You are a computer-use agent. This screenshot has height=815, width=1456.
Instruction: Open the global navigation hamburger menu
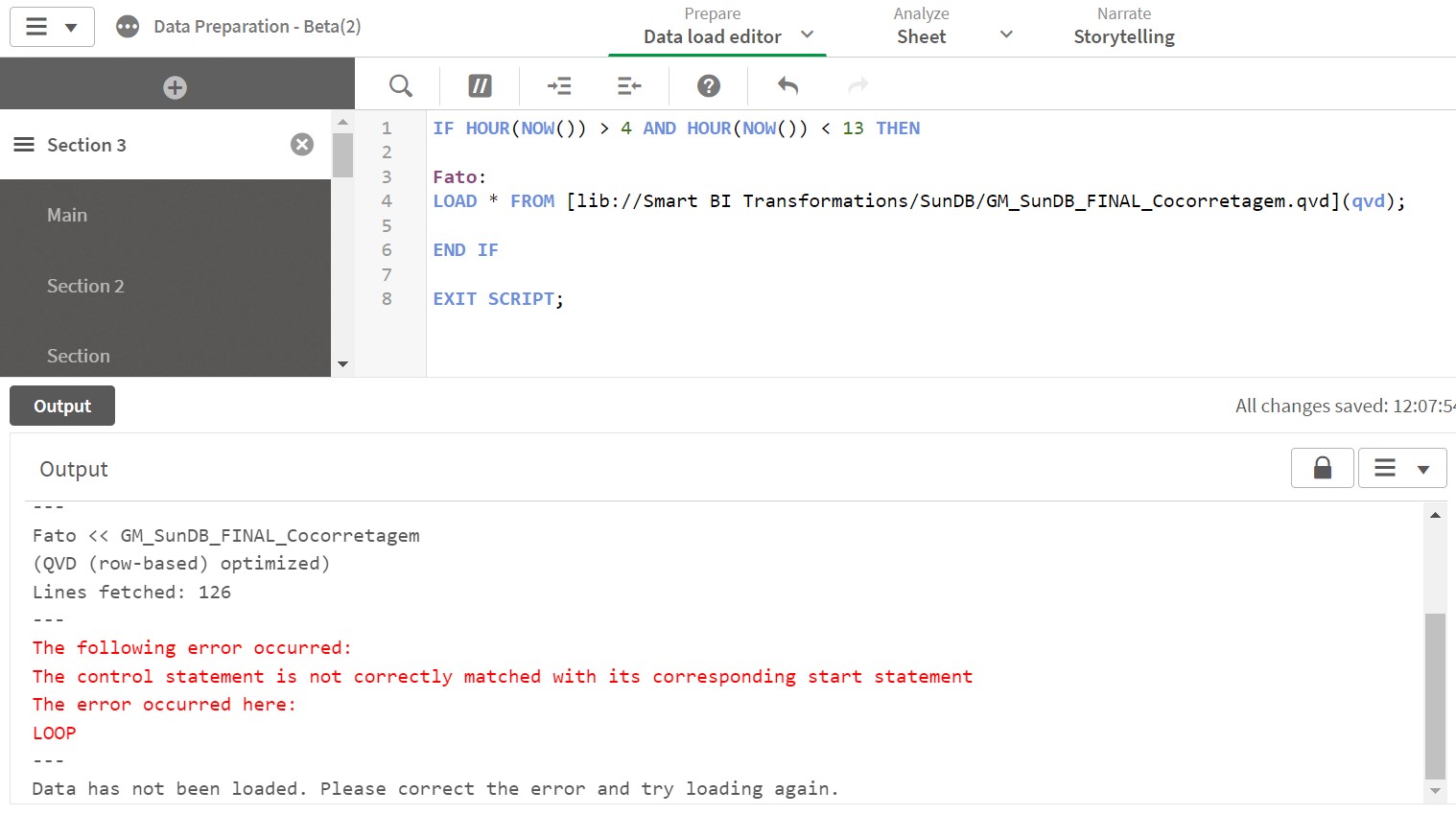coord(52,27)
